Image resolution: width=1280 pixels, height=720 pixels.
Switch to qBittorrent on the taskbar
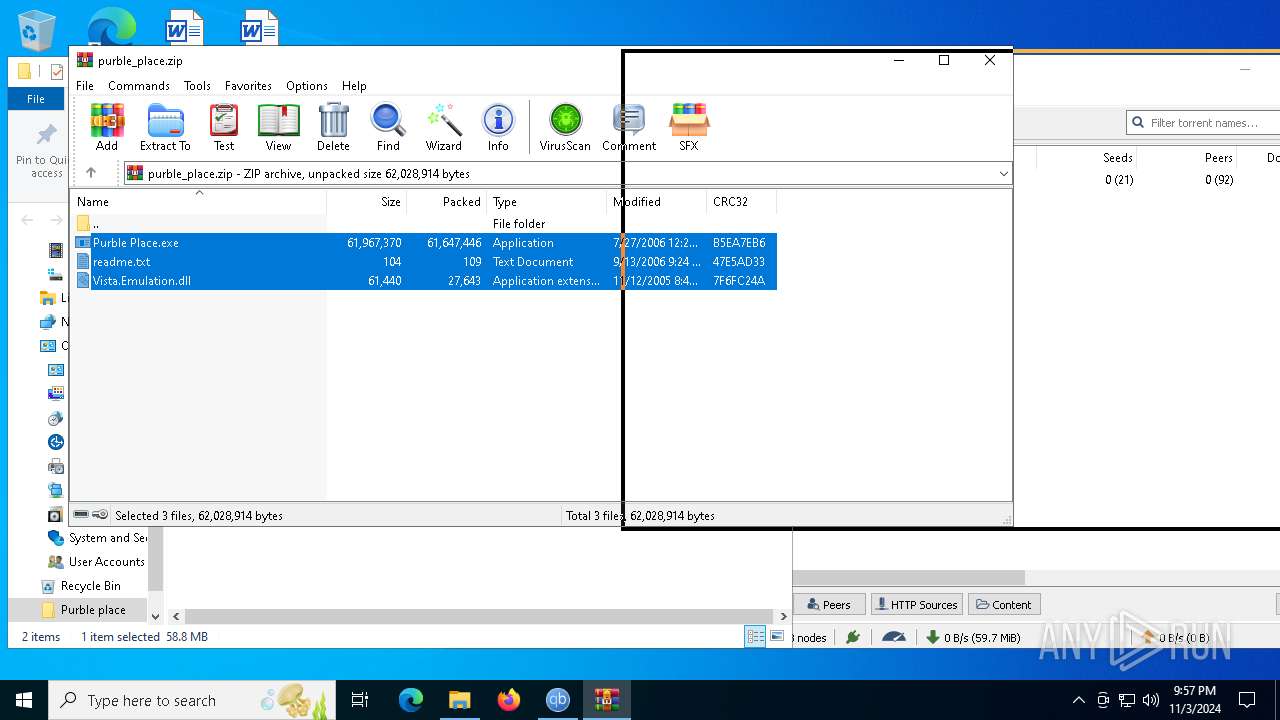558,700
